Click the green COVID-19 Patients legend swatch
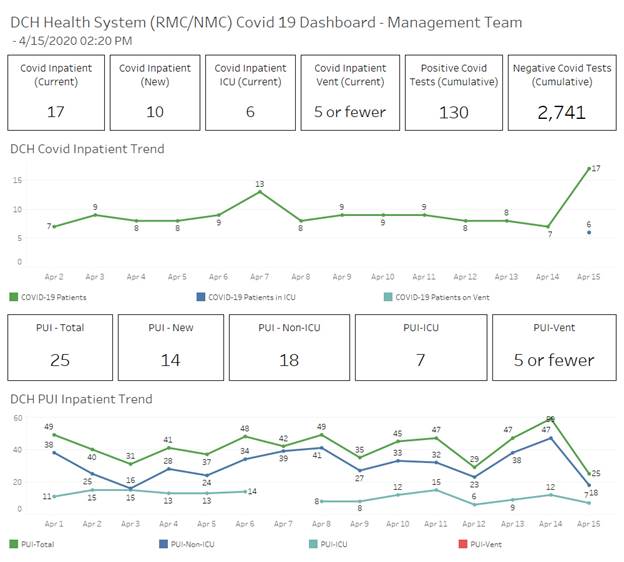Viewport: 624px width, 562px height. pos(14,297)
